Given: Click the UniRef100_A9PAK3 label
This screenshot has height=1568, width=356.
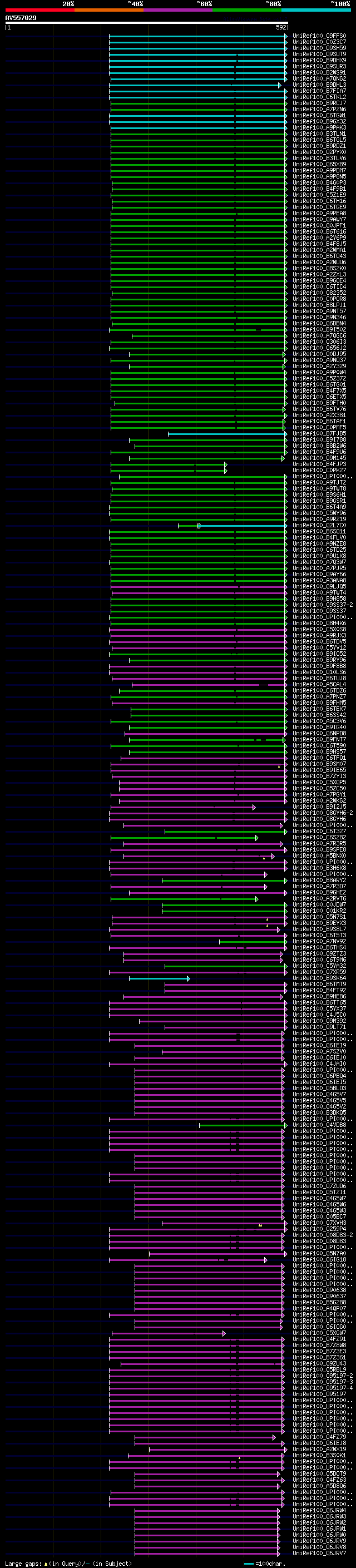Looking at the screenshot, I should [319, 128].
